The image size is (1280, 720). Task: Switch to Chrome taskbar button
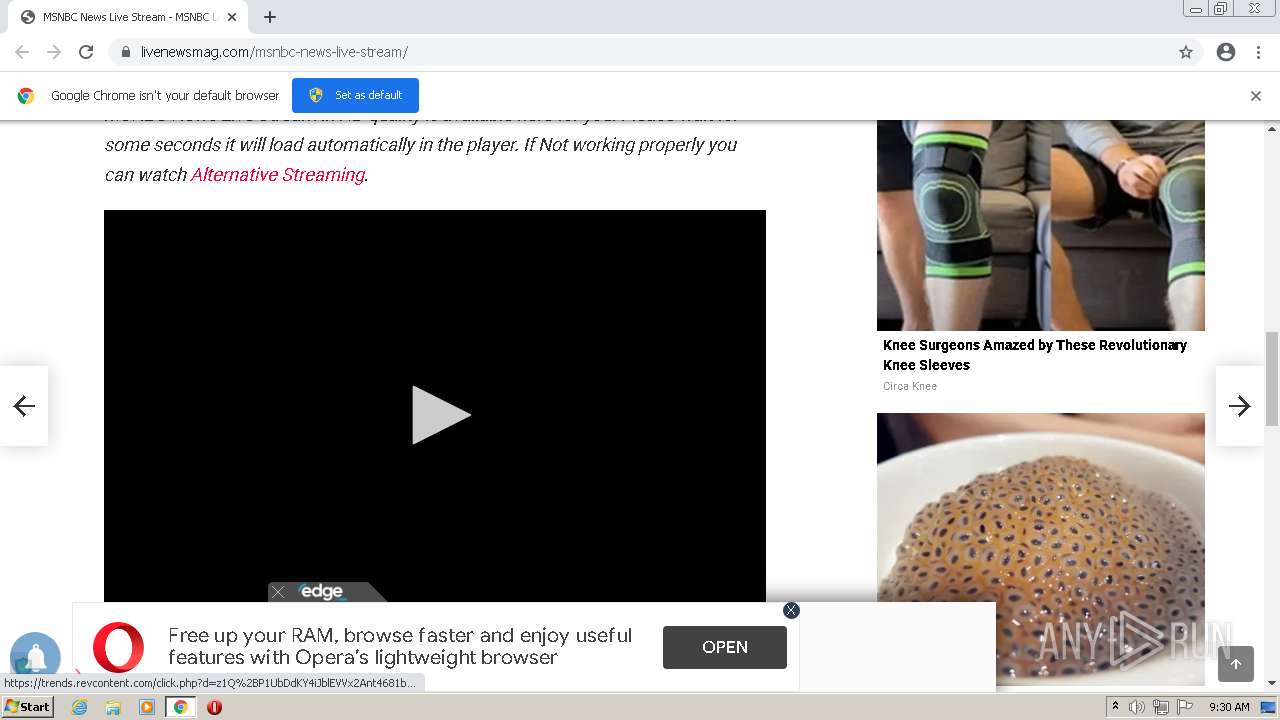tap(180, 707)
